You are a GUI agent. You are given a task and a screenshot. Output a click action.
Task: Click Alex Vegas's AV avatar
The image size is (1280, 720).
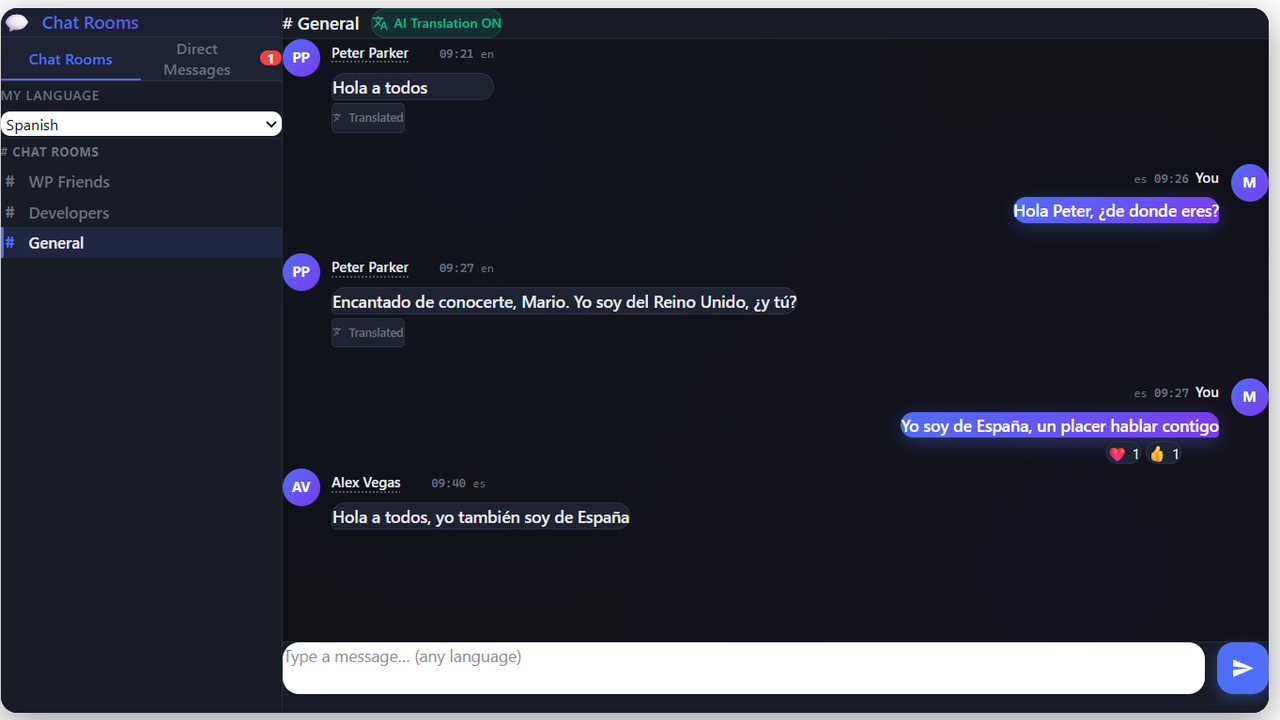(x=301, y=487)
